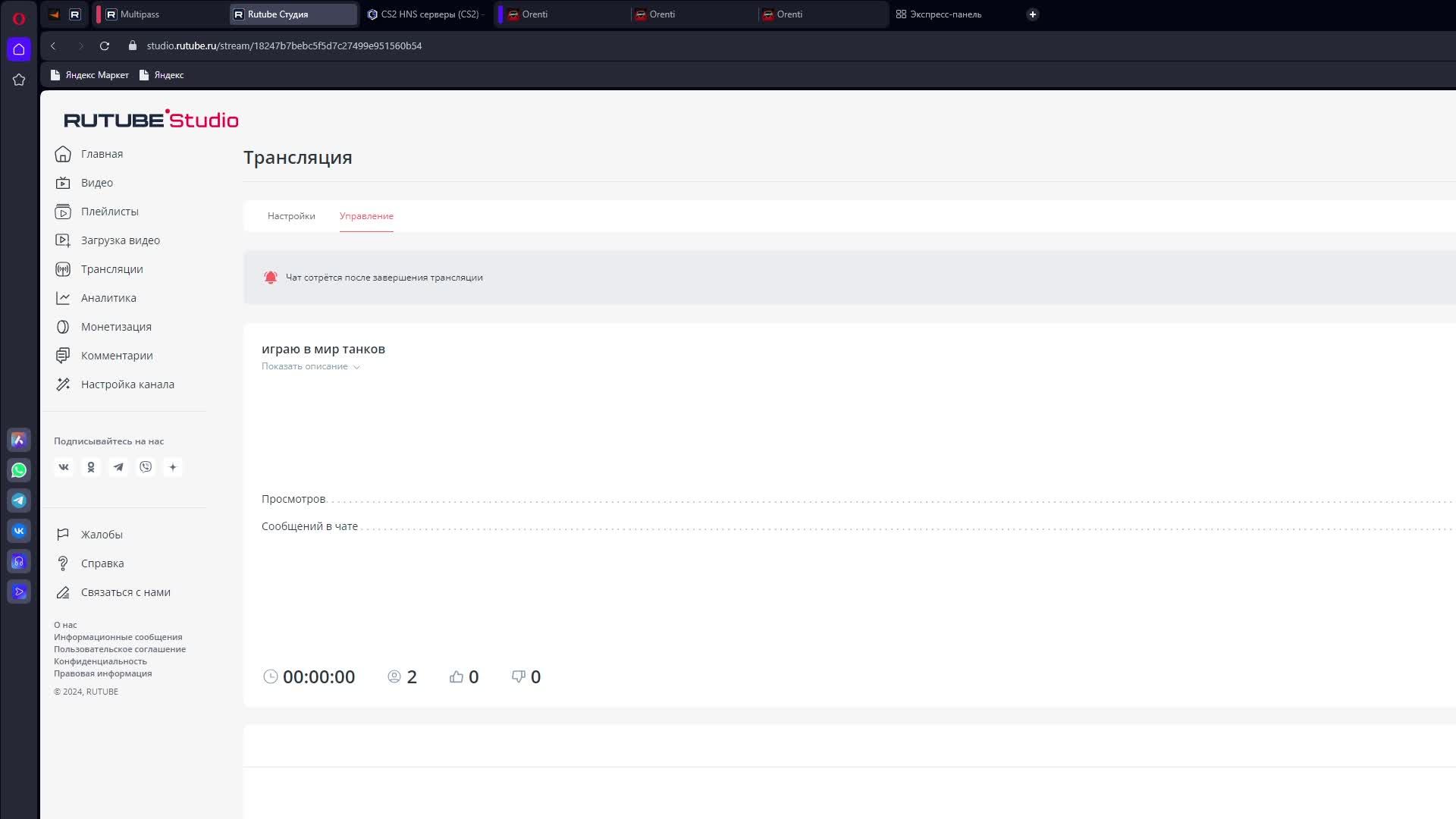Click the © 2024, RUTUBE text

[86, 692]
